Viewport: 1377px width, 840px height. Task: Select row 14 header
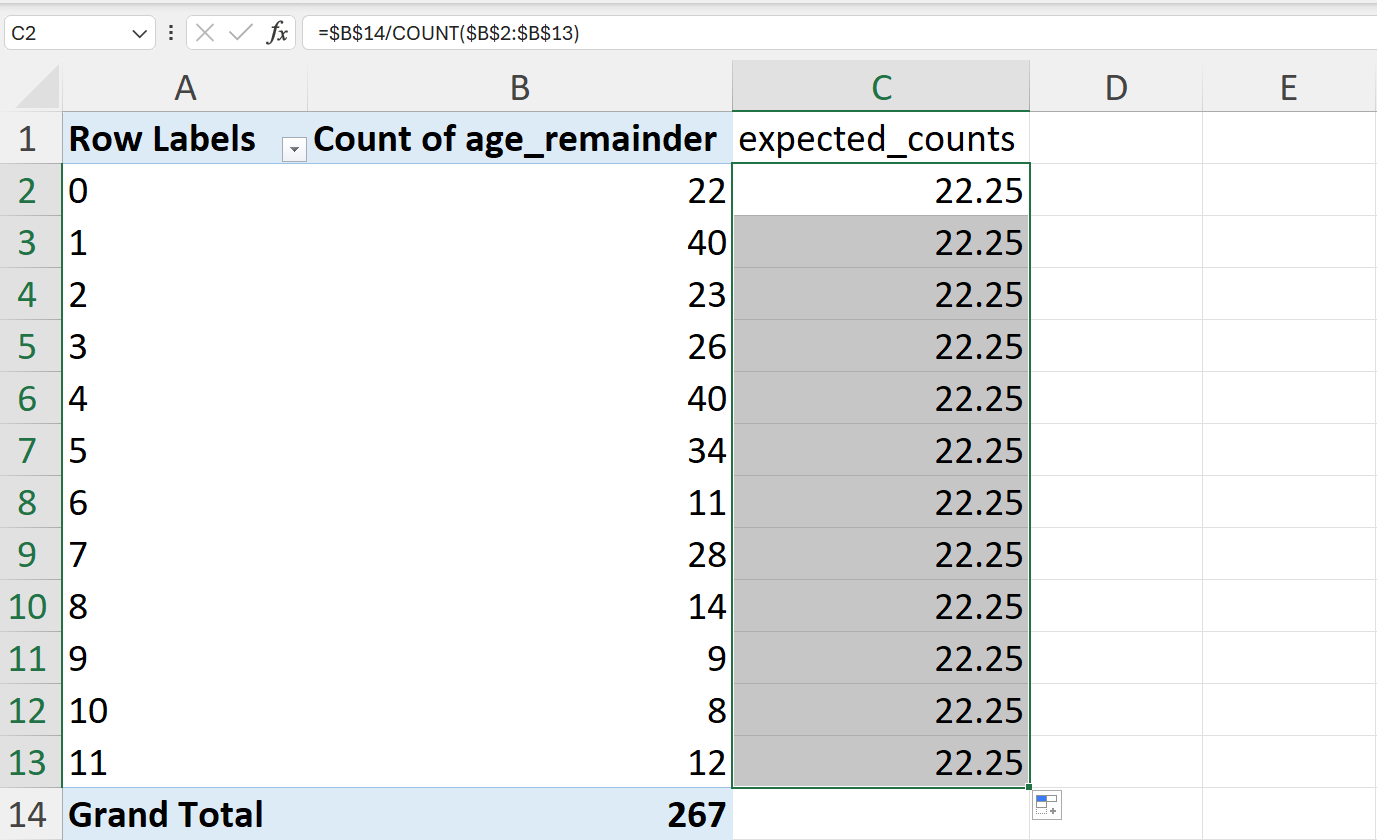point(27,814)
